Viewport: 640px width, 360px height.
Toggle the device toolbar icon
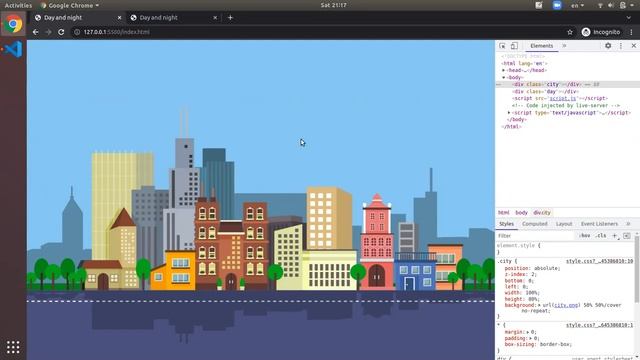pos(514,46)
